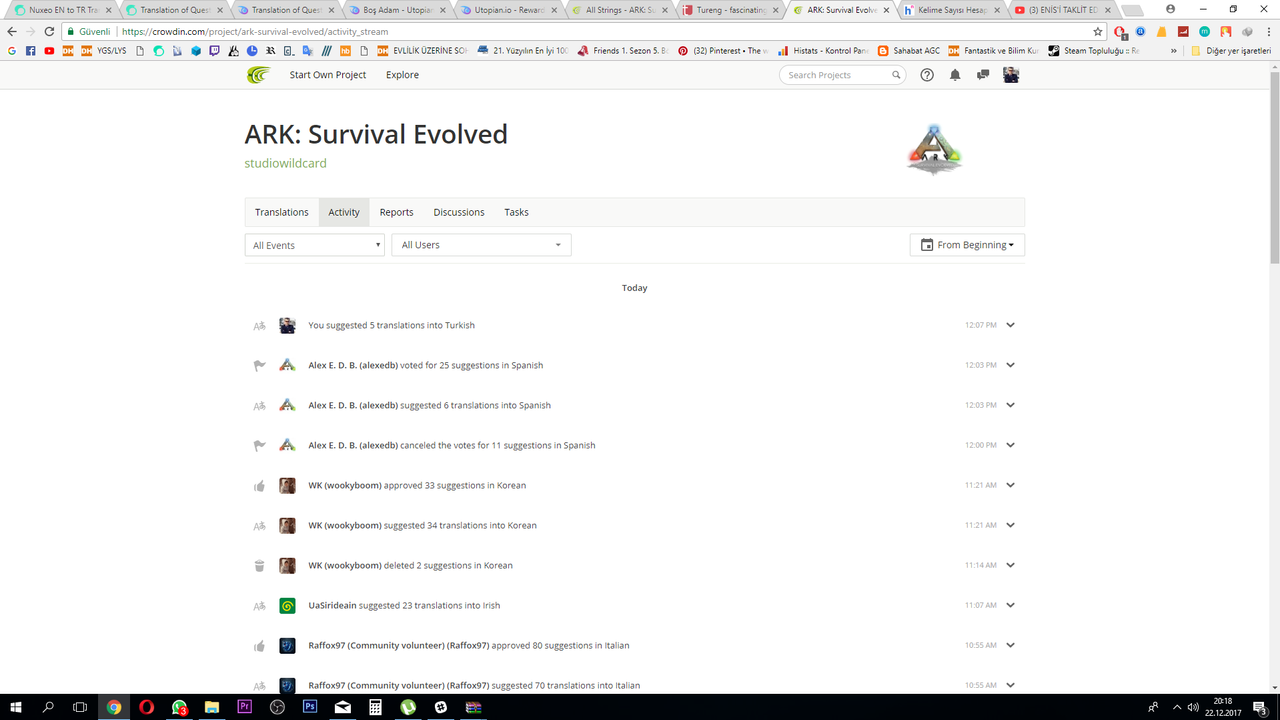Switch to the Reports tab
The width and height of the screenshot is (1280, 720).
coord(396,212)
